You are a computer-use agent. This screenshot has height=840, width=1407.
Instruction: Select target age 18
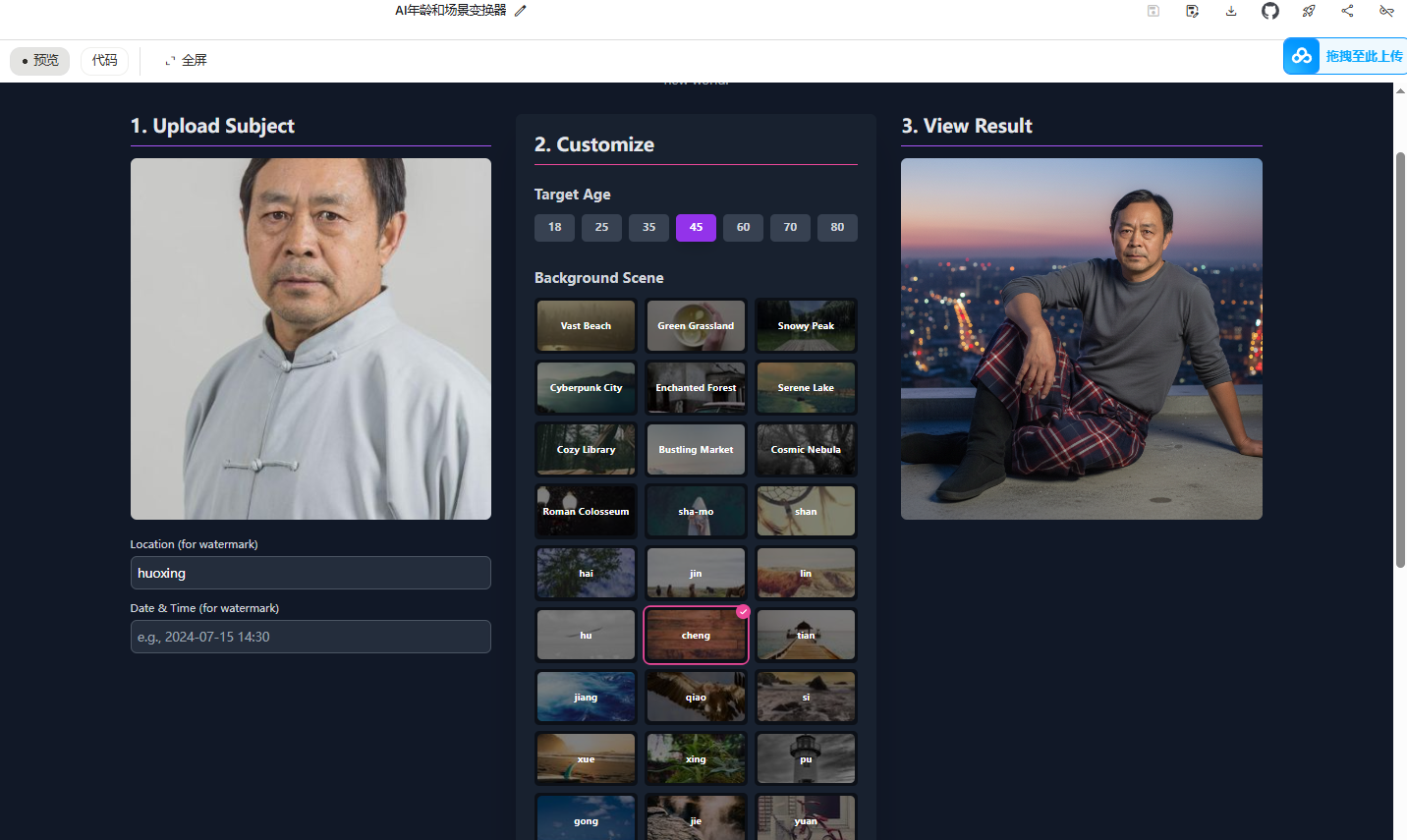(554, 227)
